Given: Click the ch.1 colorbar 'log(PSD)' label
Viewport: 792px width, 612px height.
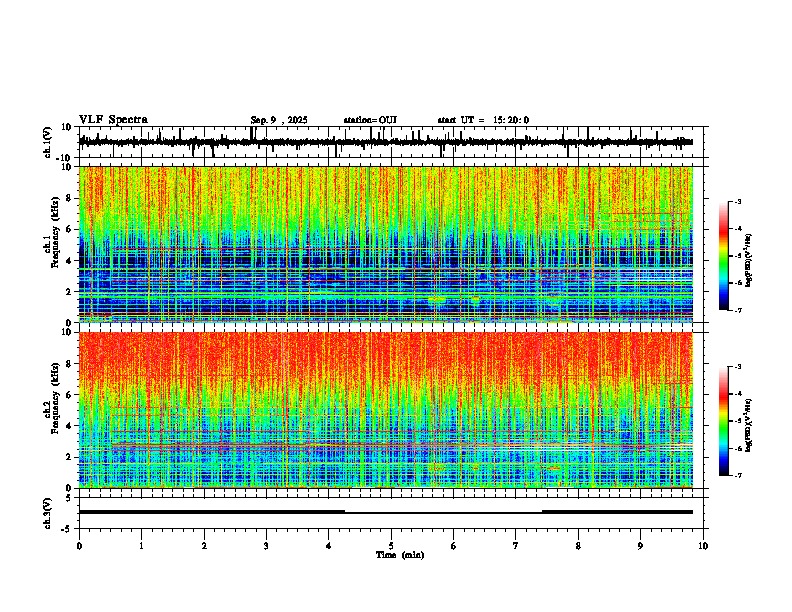Looking at the screenshot, I should click(749, 261).
